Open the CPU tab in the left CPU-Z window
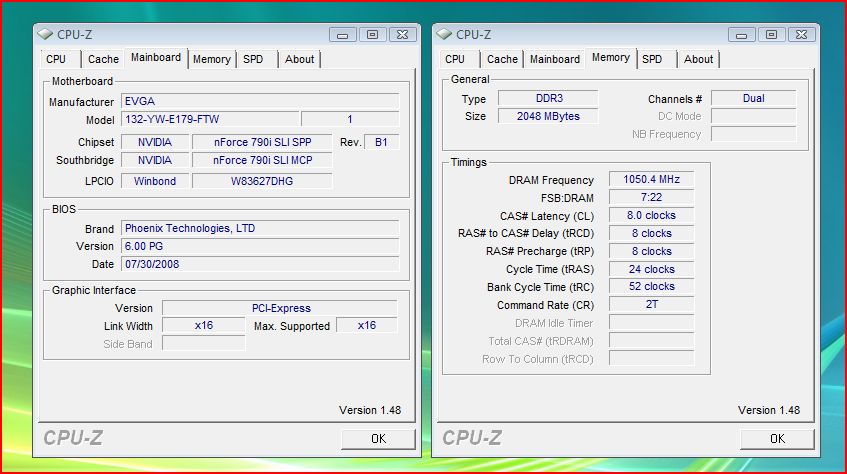847x474 pixels. (x=60, y=59)
